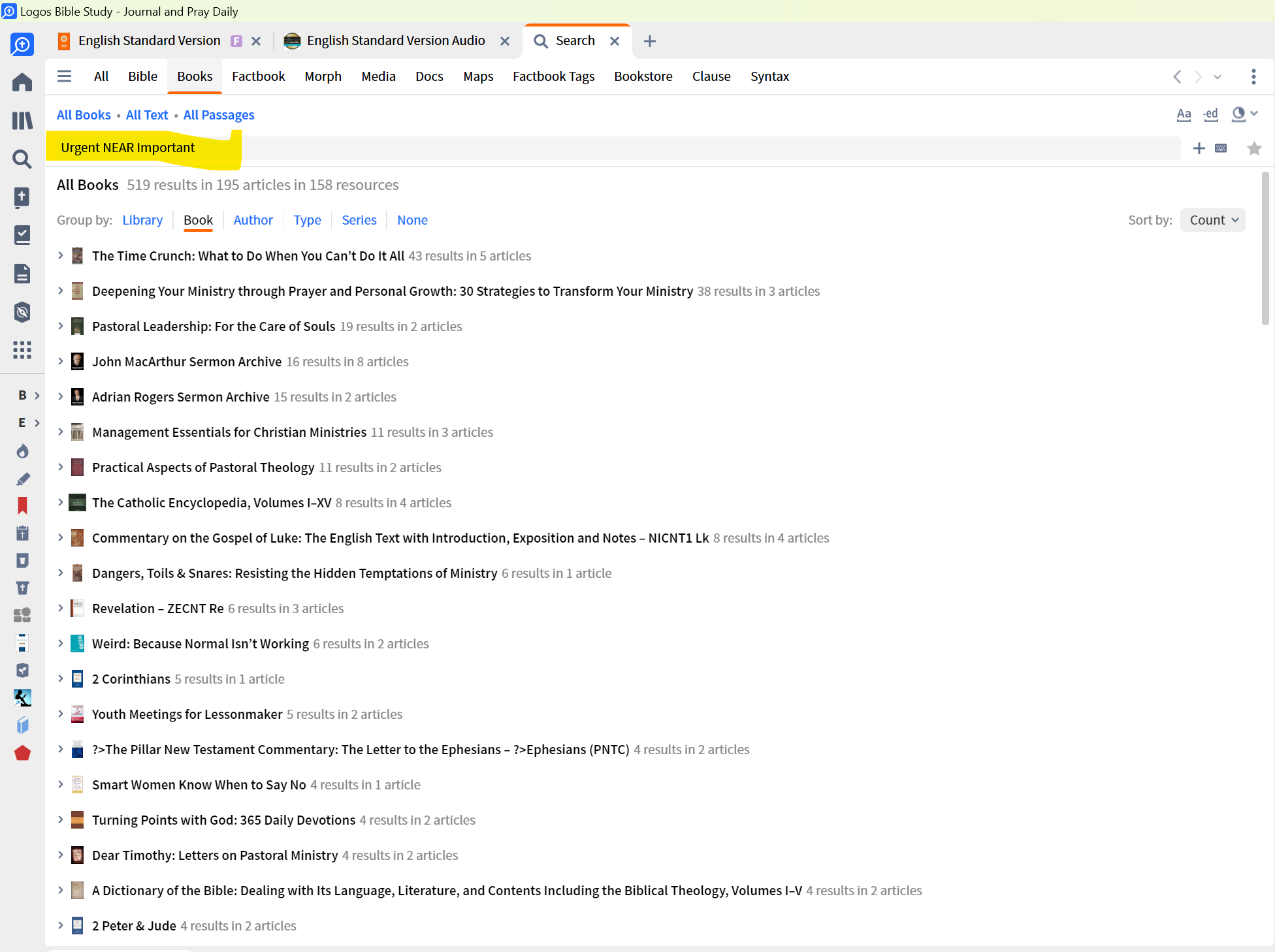Click the red pentagon icon in sidebar
1275x952 pixels.
pos(22,753)
